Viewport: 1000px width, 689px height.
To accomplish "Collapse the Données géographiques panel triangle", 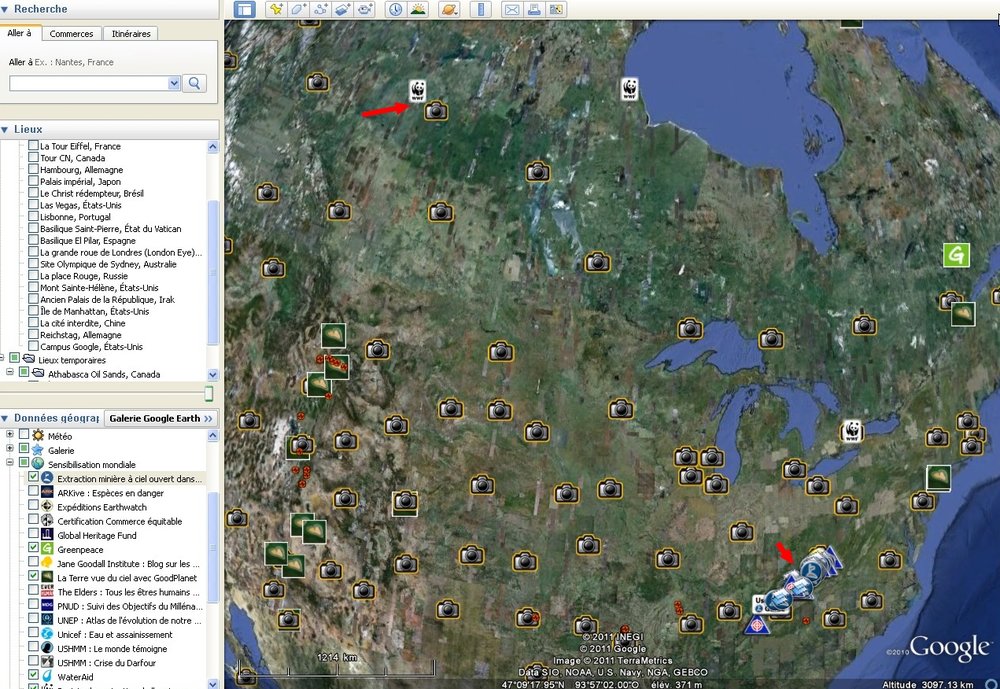I will point(5,418).
